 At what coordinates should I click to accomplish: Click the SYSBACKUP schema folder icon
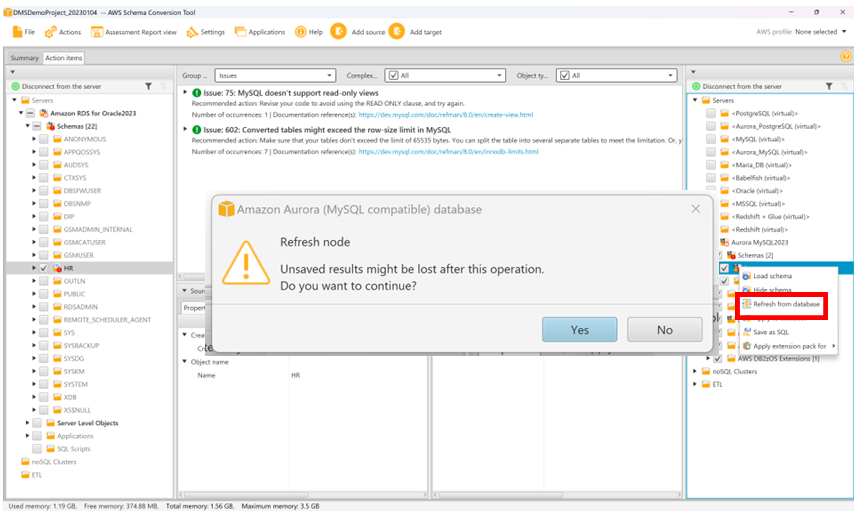point(57,345)
